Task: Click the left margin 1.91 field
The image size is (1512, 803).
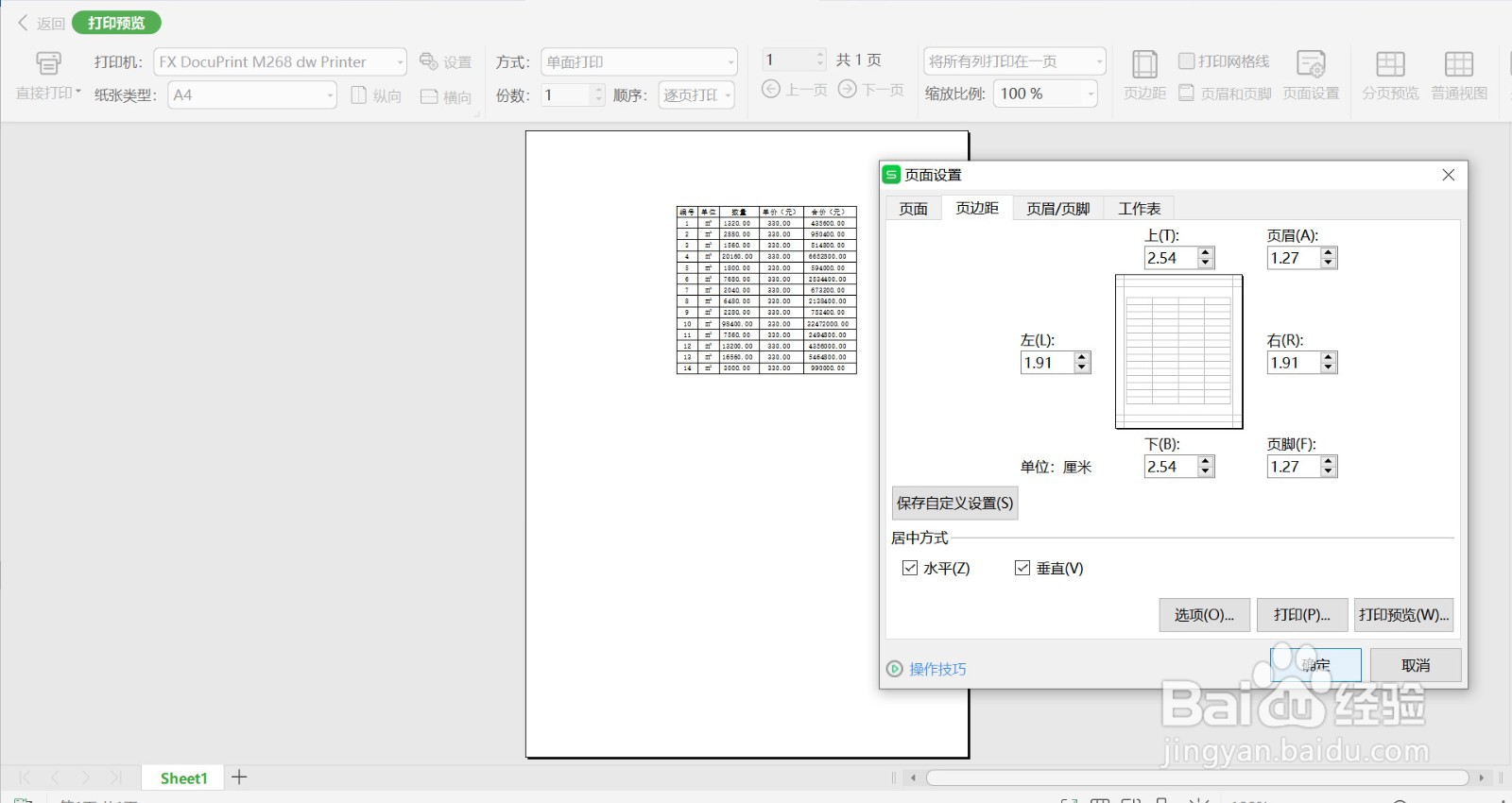Action: tap(1047, 363)
